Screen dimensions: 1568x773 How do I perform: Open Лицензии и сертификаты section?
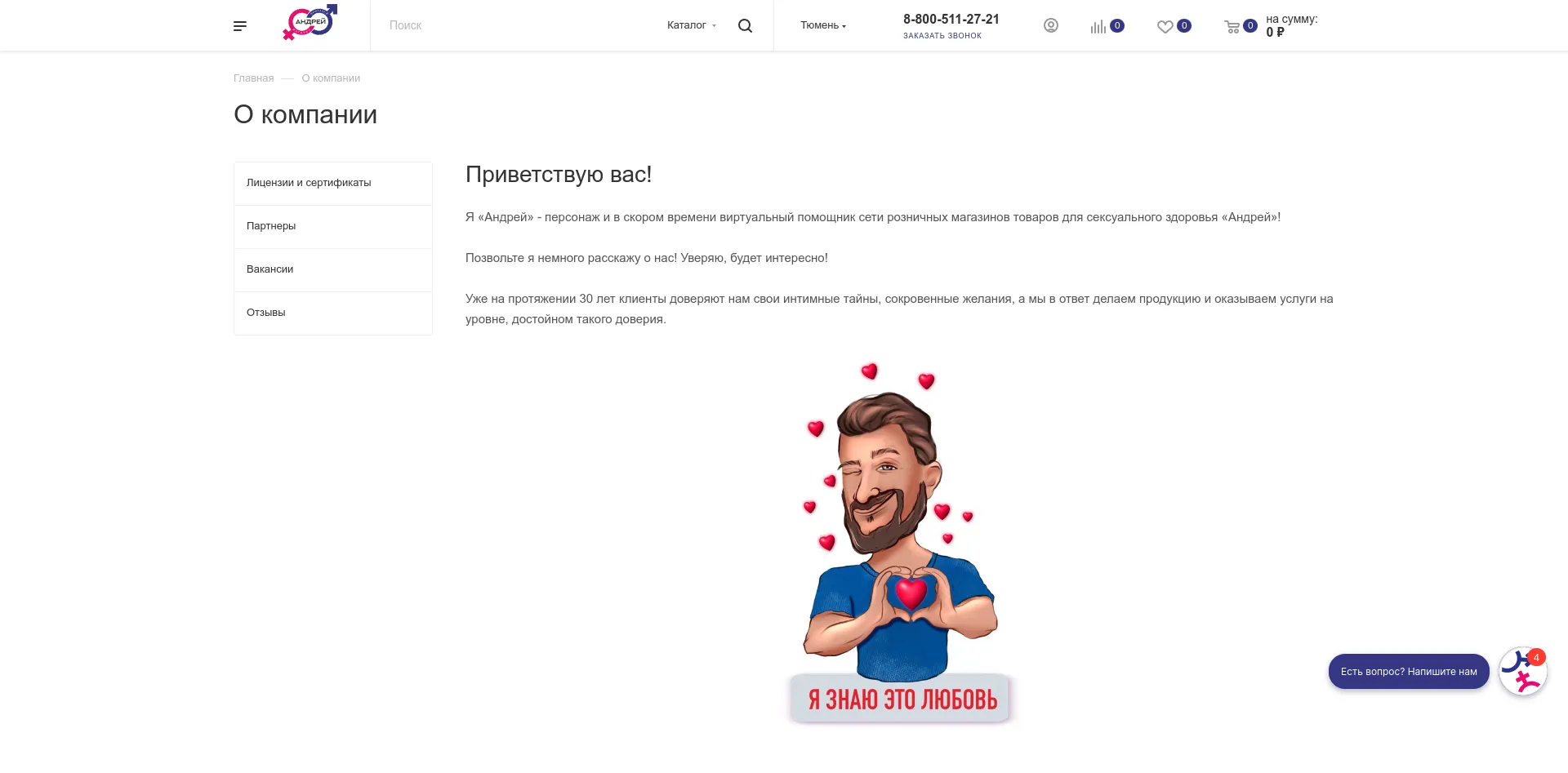(x=333, y=183)
